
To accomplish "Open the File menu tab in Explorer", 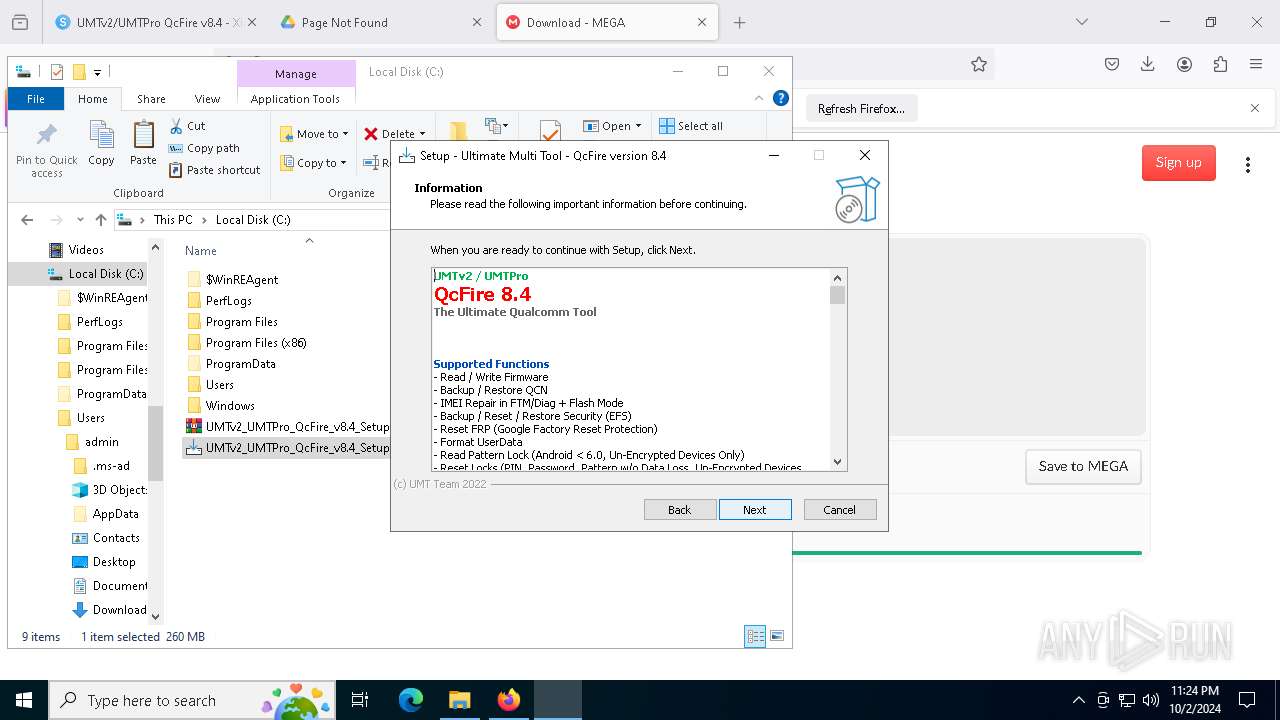I will coord(35,99).
